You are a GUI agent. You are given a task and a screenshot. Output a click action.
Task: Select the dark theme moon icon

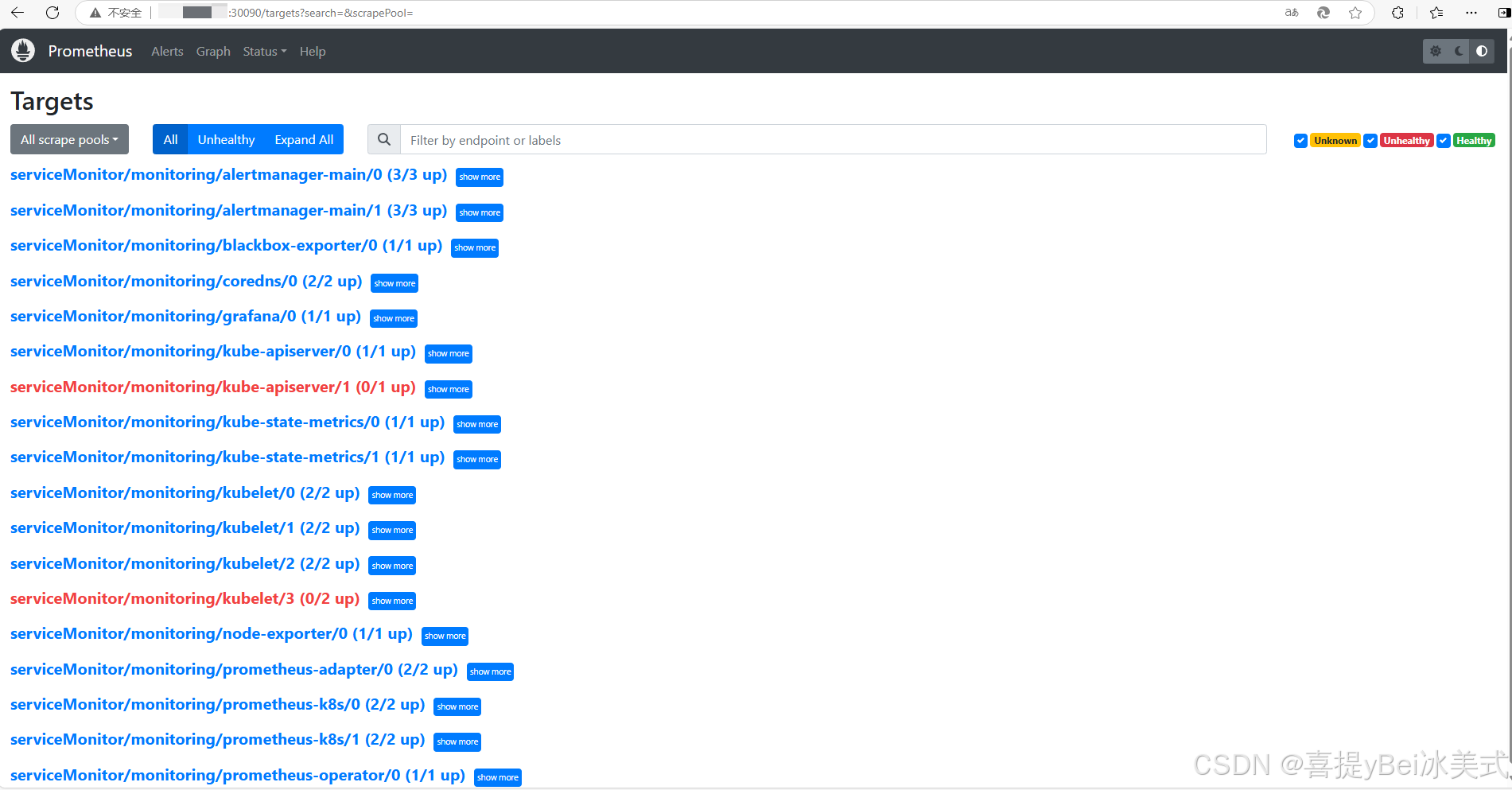pos(1459,51)
